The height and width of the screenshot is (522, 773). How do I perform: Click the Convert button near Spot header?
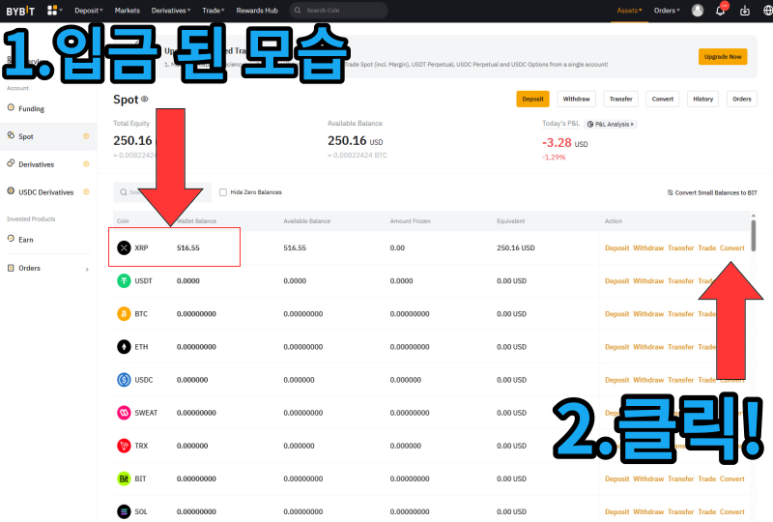[662, 99]
